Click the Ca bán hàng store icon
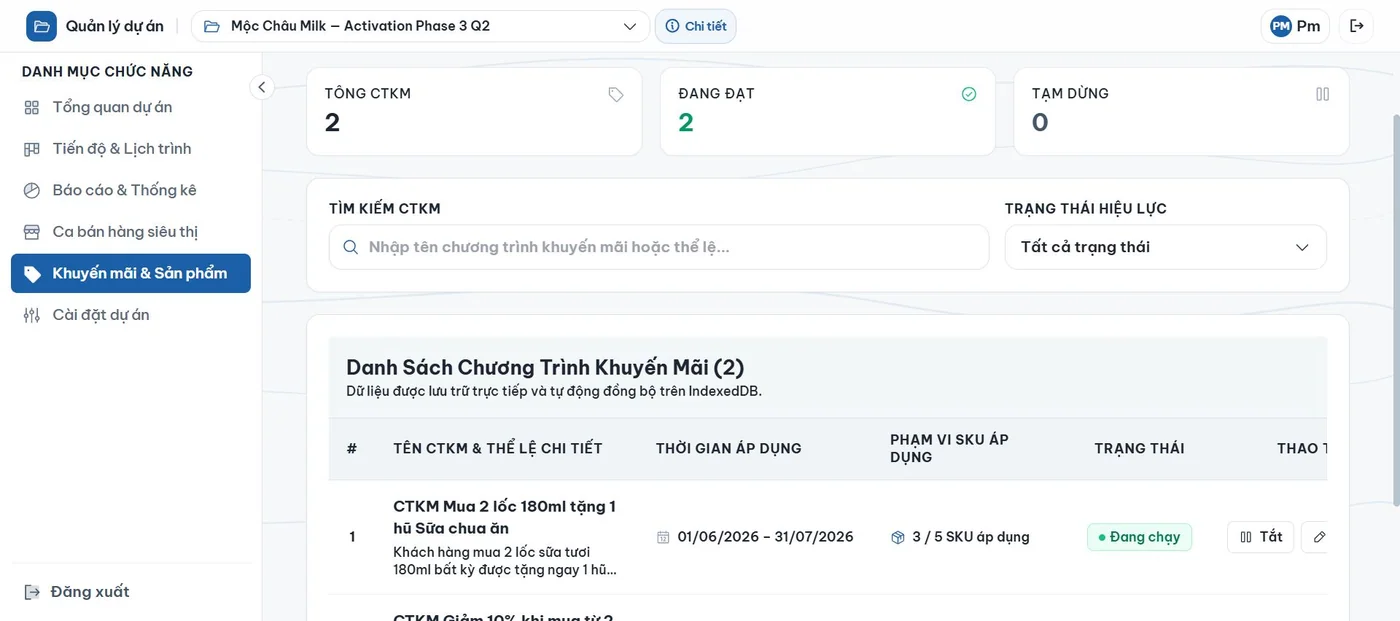The height and width of the screenshot is (621, 1400). (32, 232)
